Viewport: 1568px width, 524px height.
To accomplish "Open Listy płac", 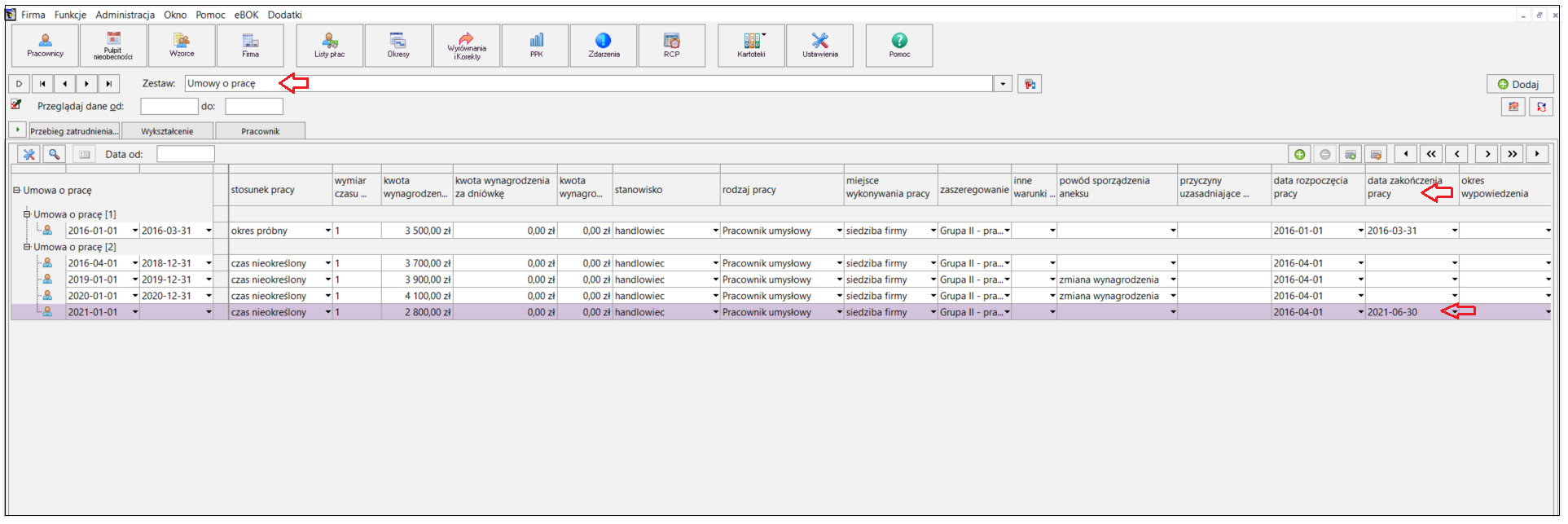I will click(330, 45).
